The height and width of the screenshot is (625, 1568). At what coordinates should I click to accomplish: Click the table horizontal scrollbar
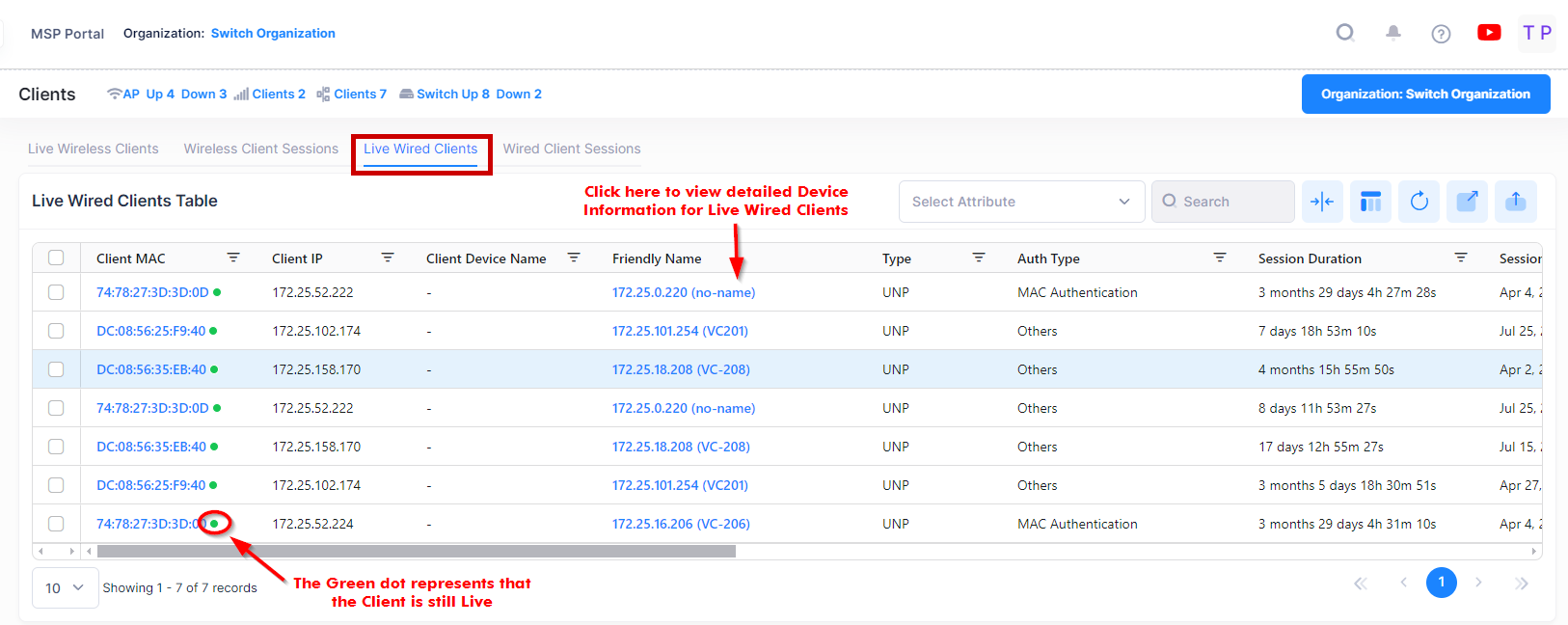(x=416, y=552)
